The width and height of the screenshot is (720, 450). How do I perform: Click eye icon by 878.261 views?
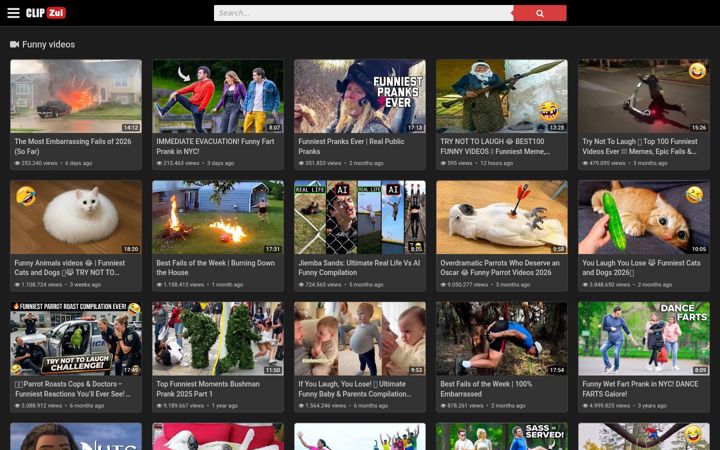(443, 405)
